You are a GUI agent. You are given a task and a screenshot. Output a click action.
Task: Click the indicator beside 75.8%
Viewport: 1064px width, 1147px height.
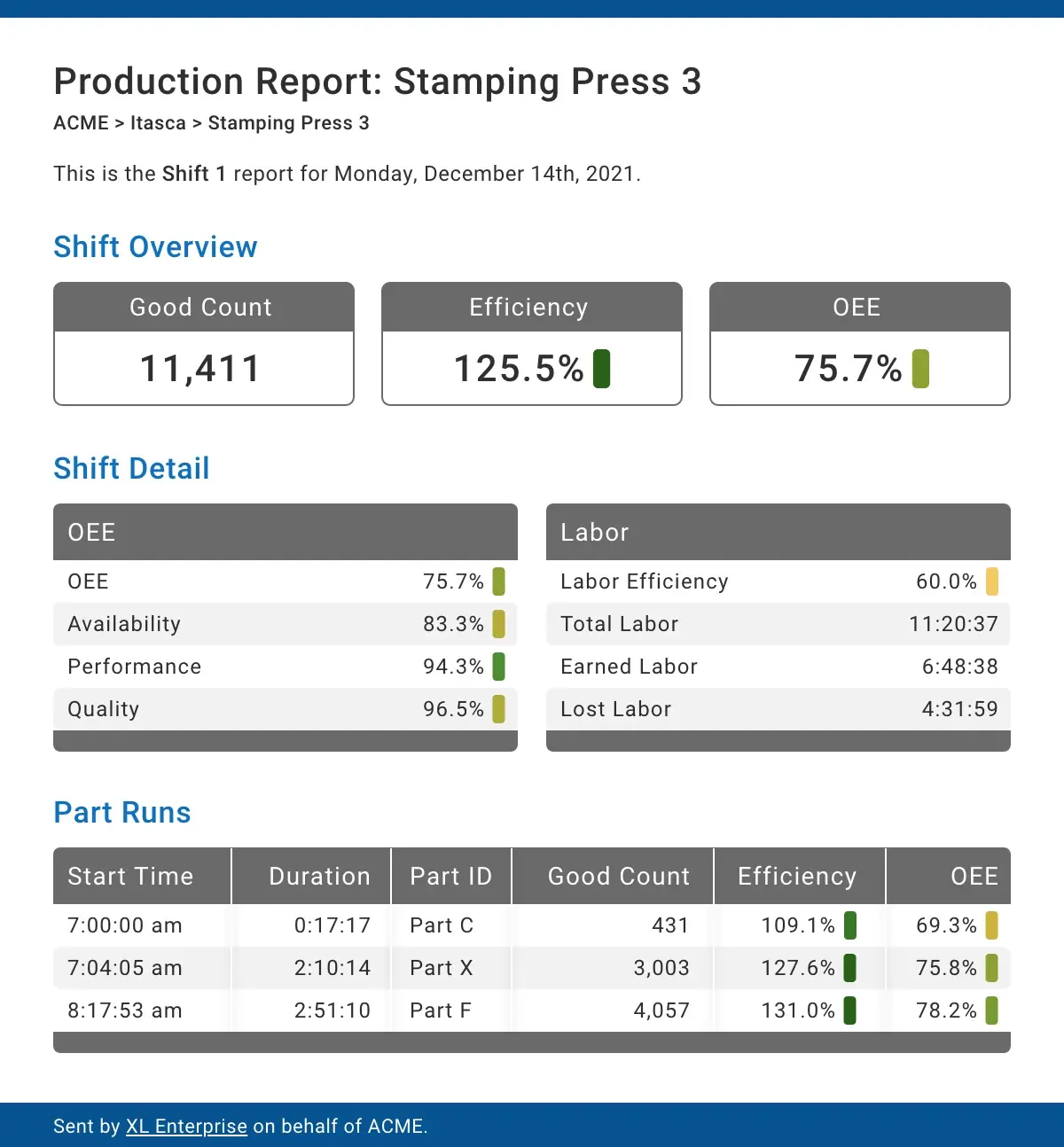coord(991,968)
